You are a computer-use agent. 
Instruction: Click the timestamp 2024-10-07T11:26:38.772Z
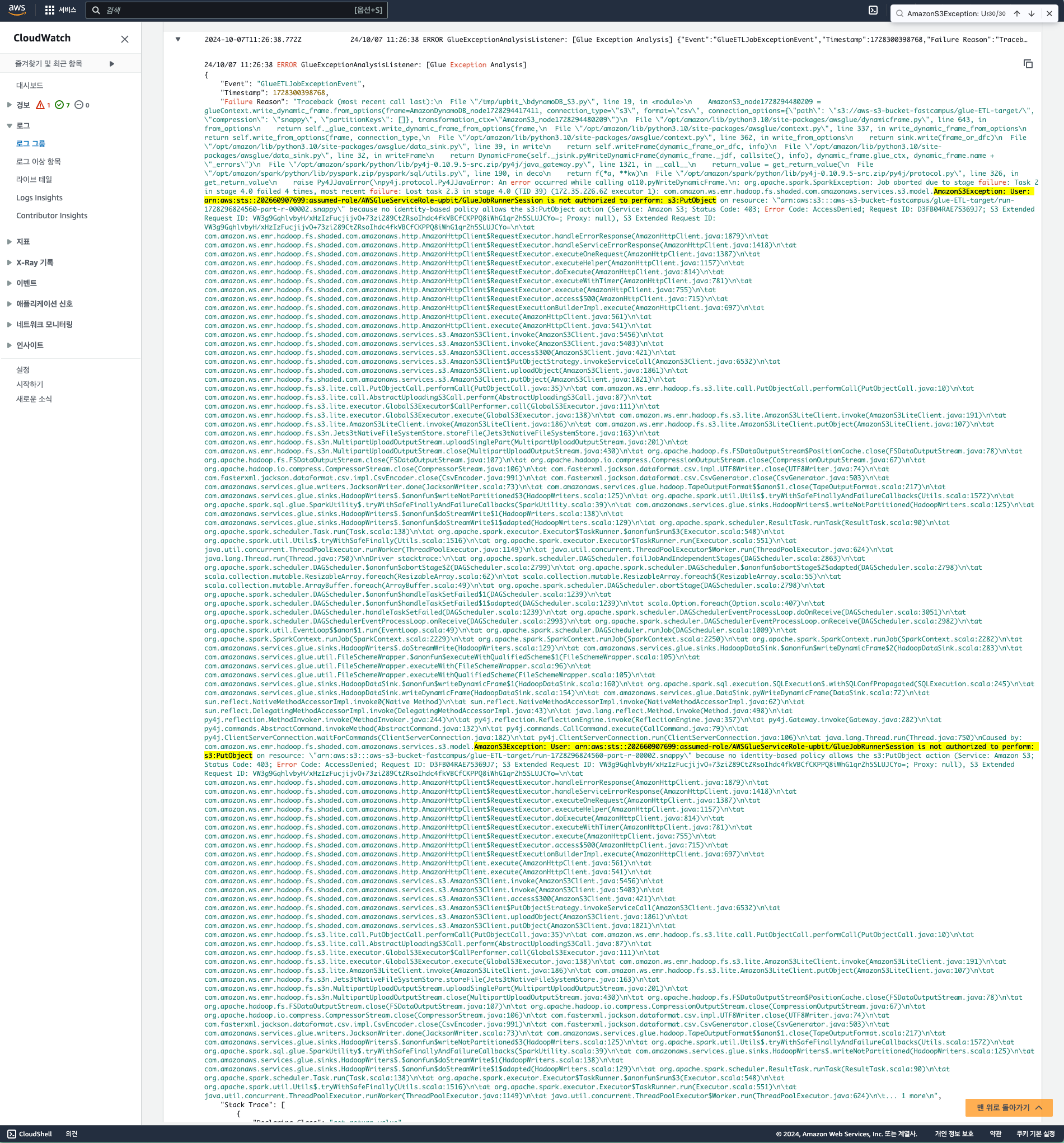[253, 40]
